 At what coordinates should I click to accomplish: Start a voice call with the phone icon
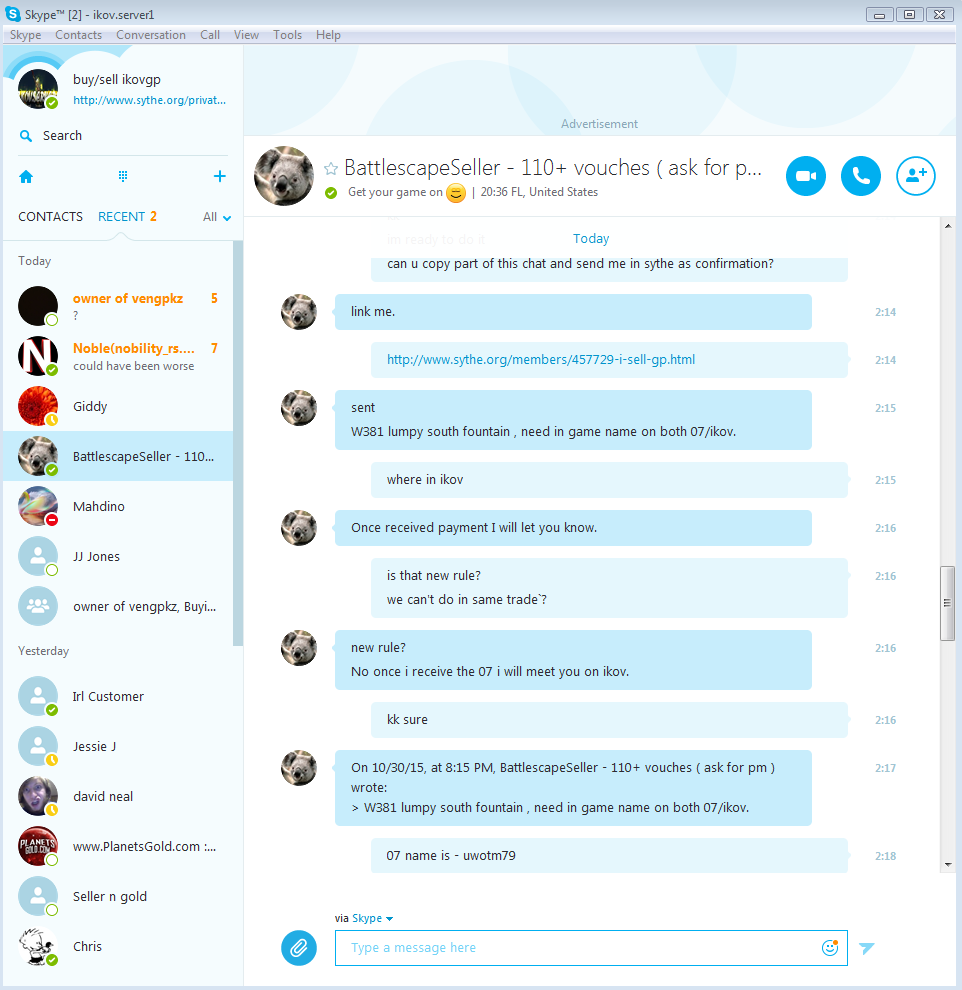coord(860,176)
